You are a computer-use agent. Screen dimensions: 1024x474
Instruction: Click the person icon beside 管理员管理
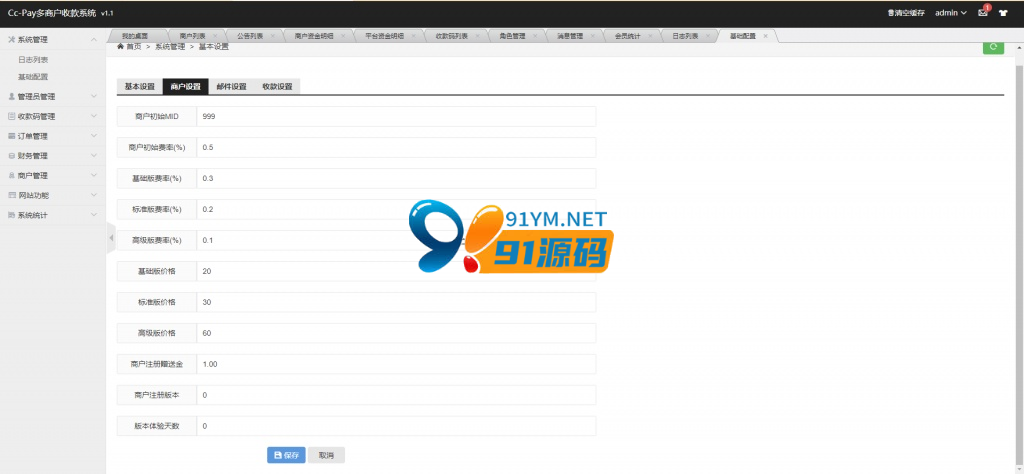11,97
